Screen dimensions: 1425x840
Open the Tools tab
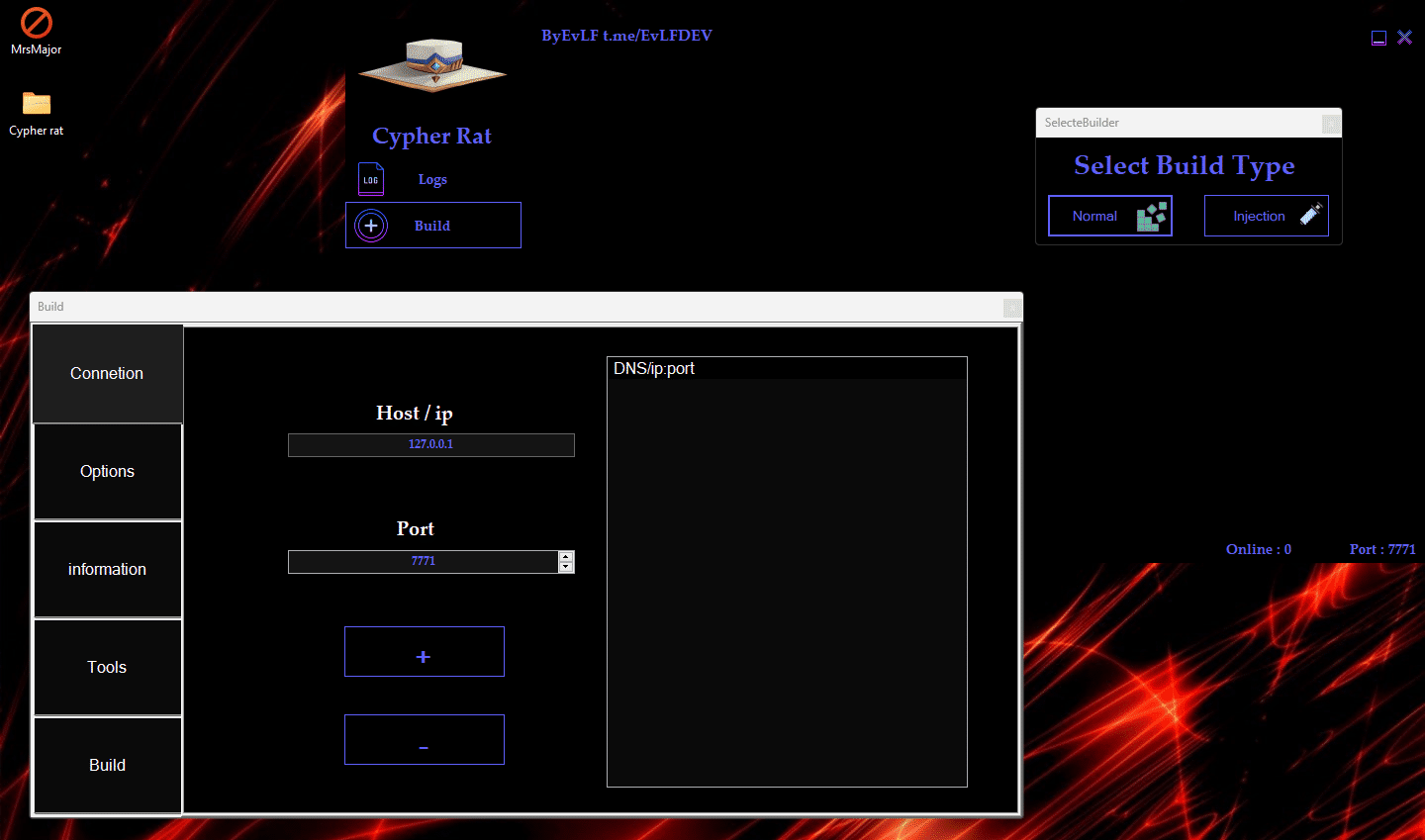(108, 668)
